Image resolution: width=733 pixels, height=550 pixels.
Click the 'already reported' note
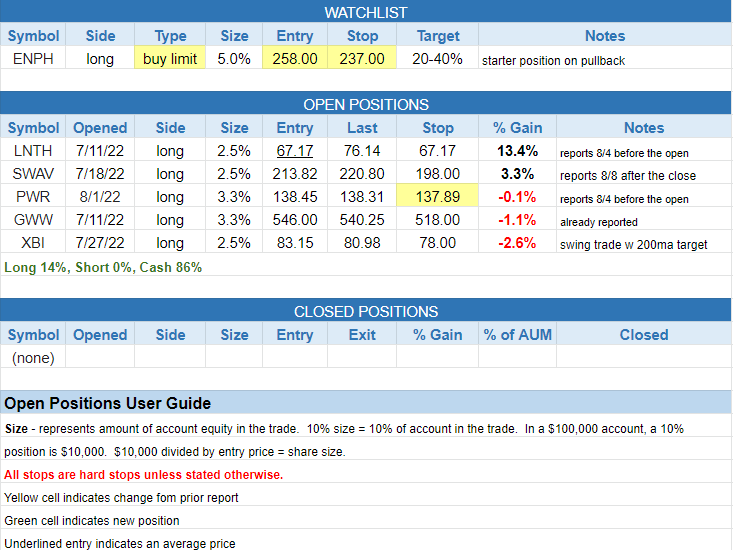599,222
